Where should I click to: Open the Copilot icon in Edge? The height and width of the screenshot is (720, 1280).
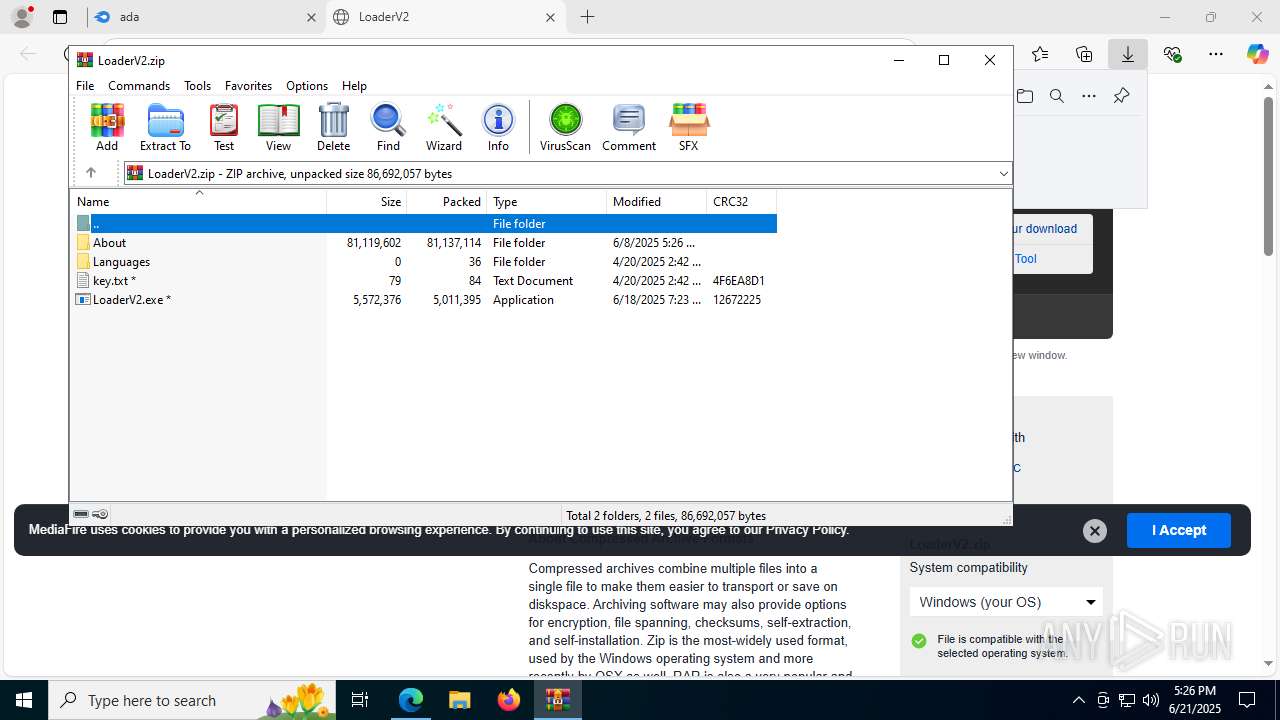pos(1257,54)
